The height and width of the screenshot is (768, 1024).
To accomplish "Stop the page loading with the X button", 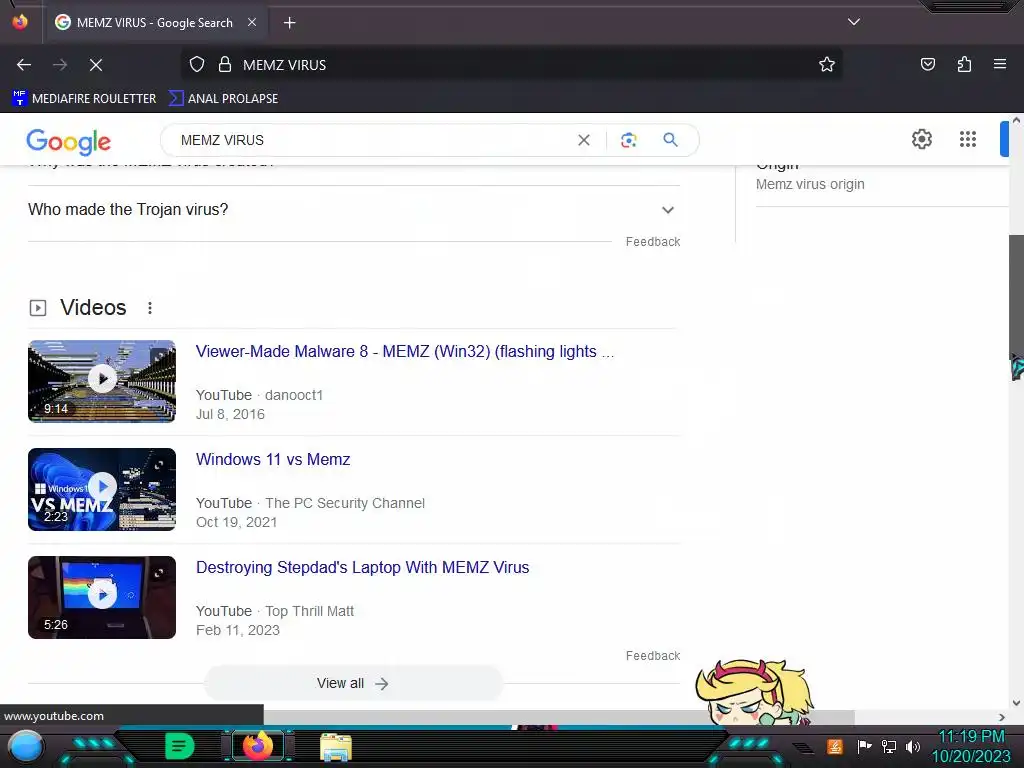I will pyautogui.click(x=95, y=65).
